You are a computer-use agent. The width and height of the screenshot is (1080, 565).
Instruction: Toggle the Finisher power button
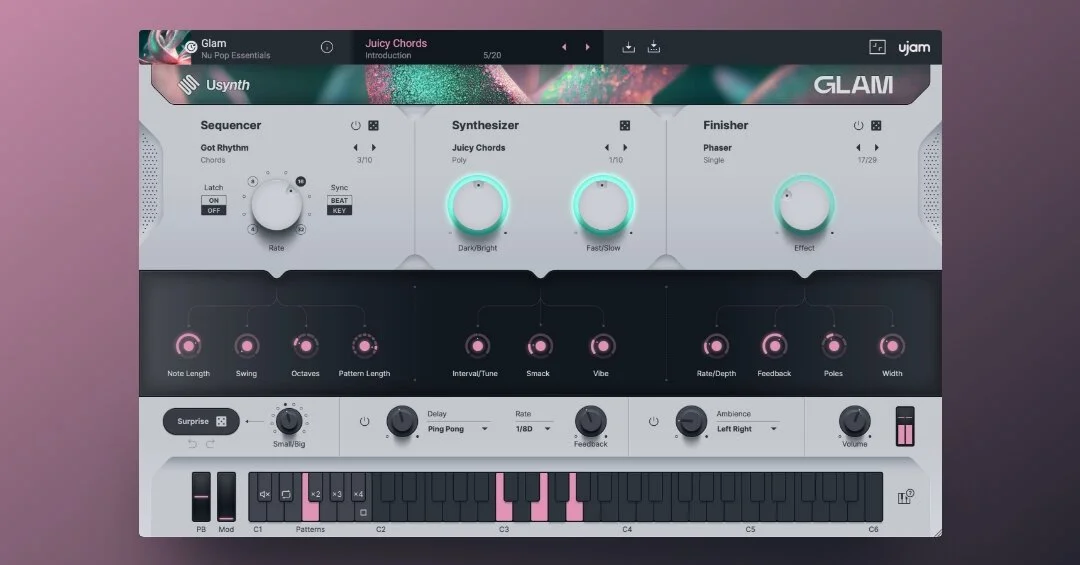858,125
